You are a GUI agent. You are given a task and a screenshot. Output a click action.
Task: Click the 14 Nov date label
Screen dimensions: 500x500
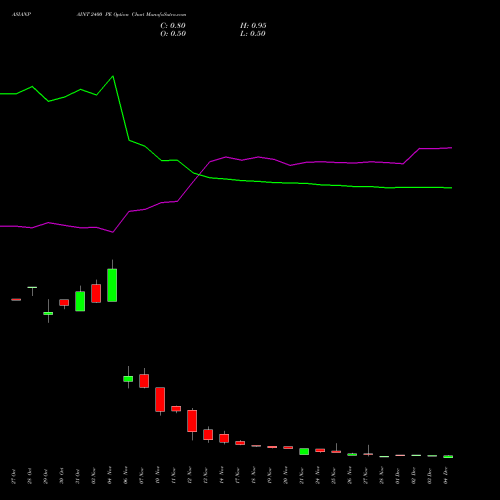click(222, 476)
